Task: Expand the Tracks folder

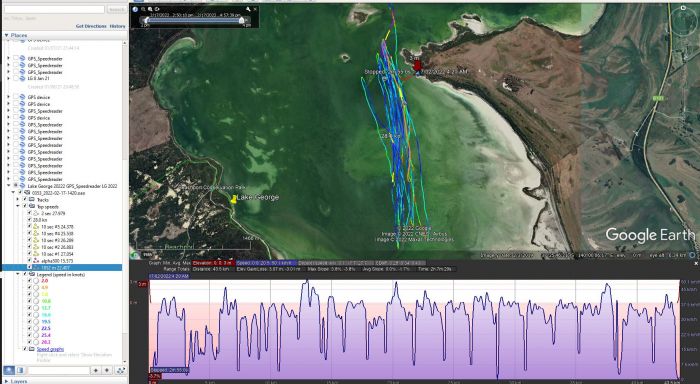Action: point(18,200)
